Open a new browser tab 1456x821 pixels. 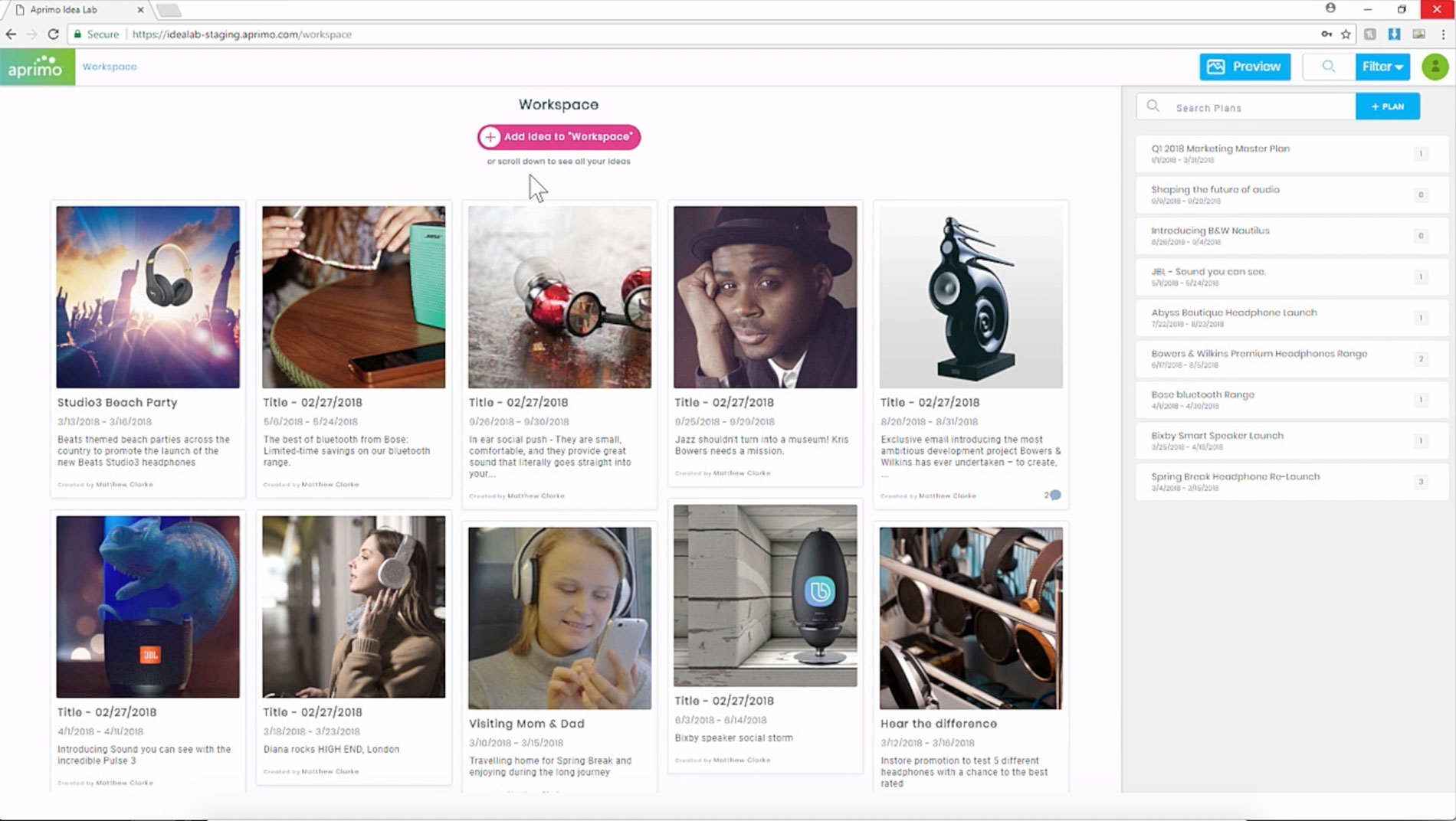pyautogui.click(x=169, y=10)
